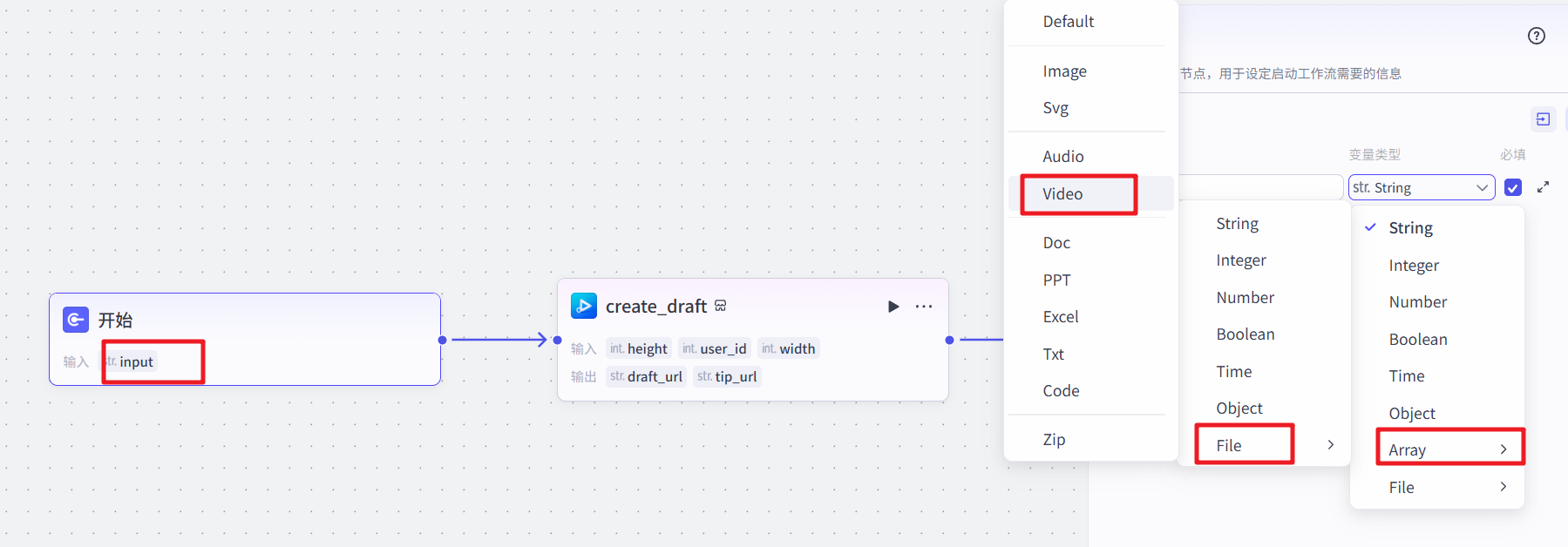Pick Boolean in the rightmost type list
Viewport: 1568px width, 547px height.
point(1417,340)
